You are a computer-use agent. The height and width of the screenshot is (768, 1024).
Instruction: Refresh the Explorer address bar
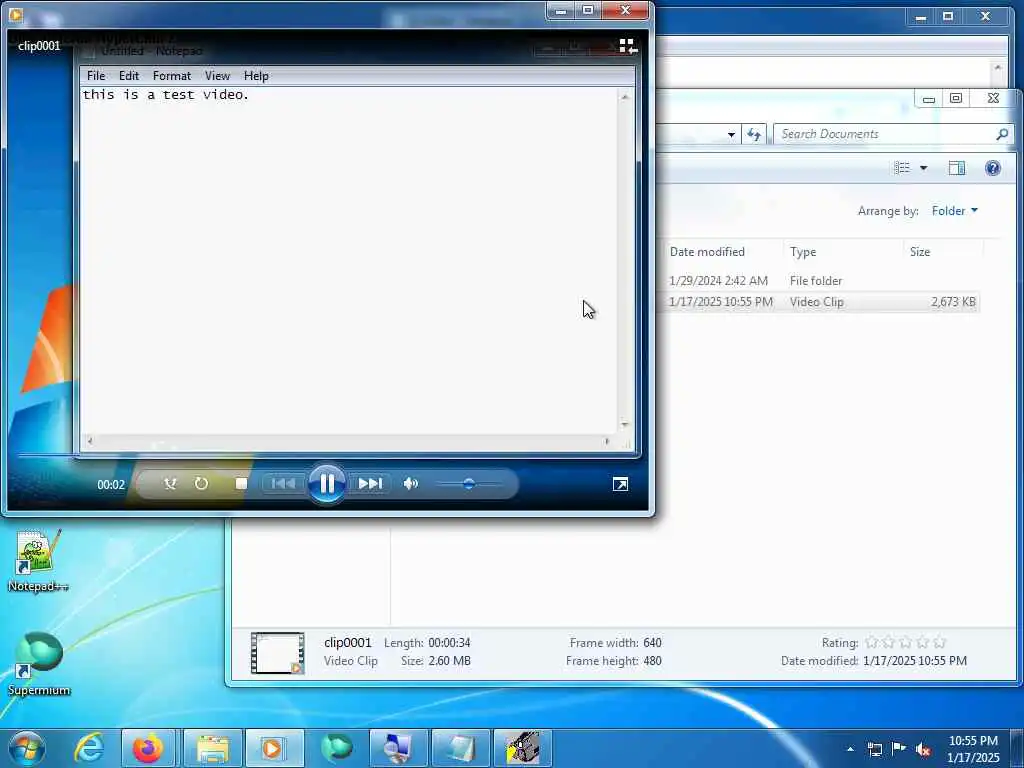(754, 135)
